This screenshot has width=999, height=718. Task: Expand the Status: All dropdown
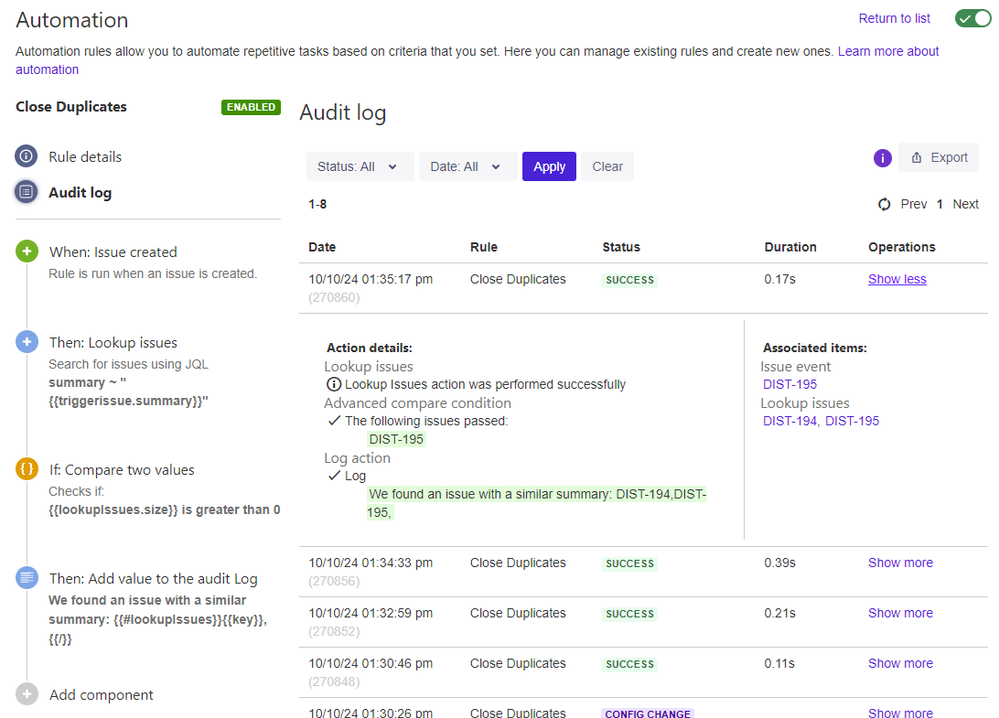click(x=359, y=166)
